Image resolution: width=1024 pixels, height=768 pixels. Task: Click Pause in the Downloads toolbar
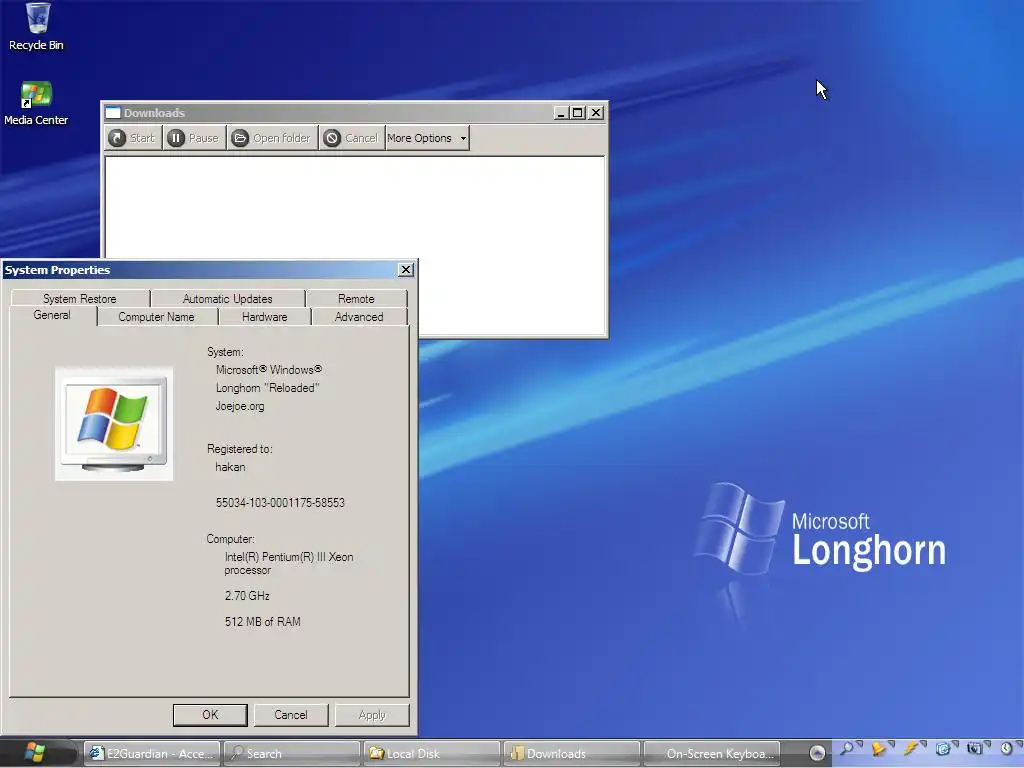(193, 138)
